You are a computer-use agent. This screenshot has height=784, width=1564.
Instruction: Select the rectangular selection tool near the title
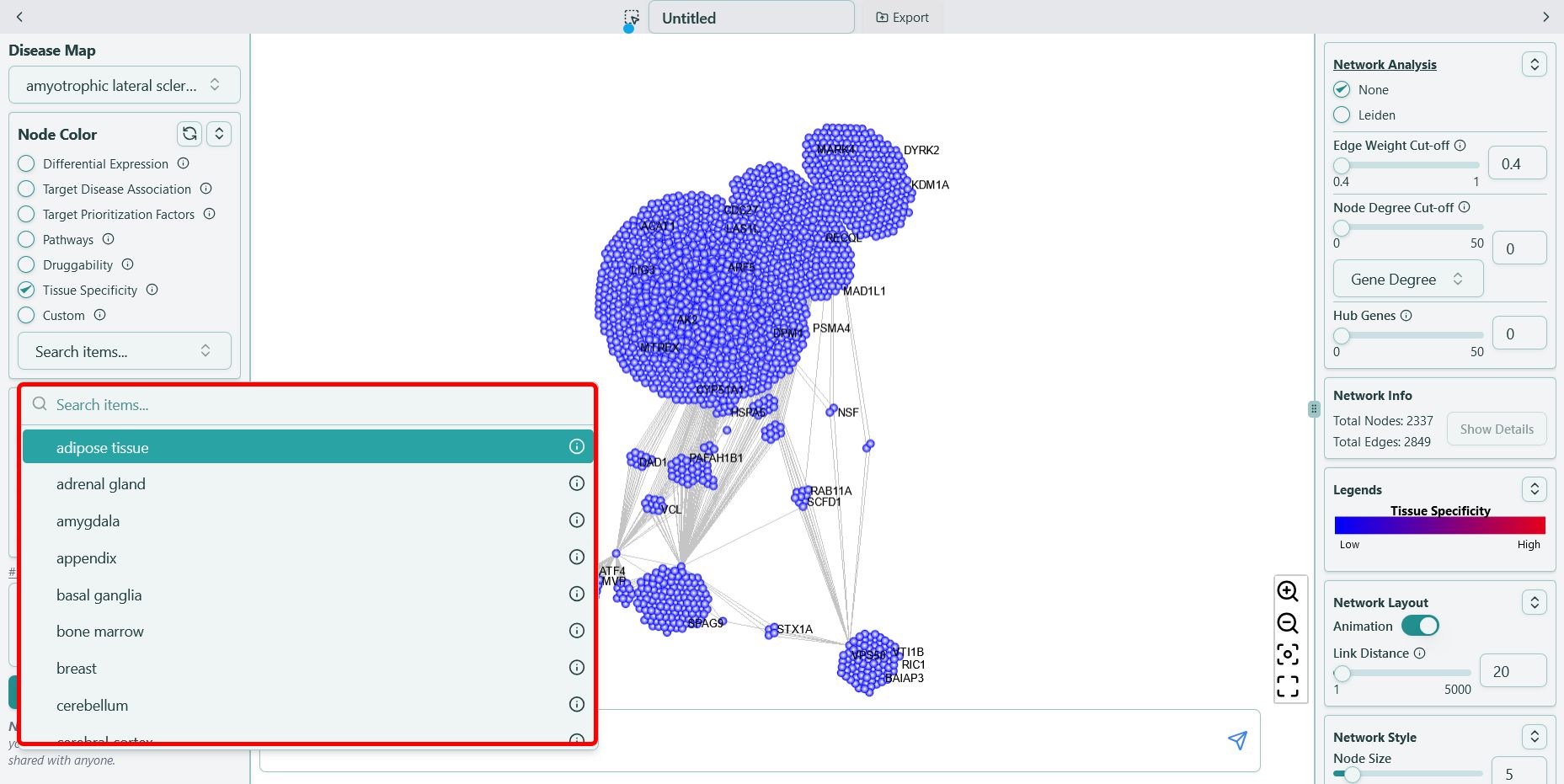tap(631, 17)
